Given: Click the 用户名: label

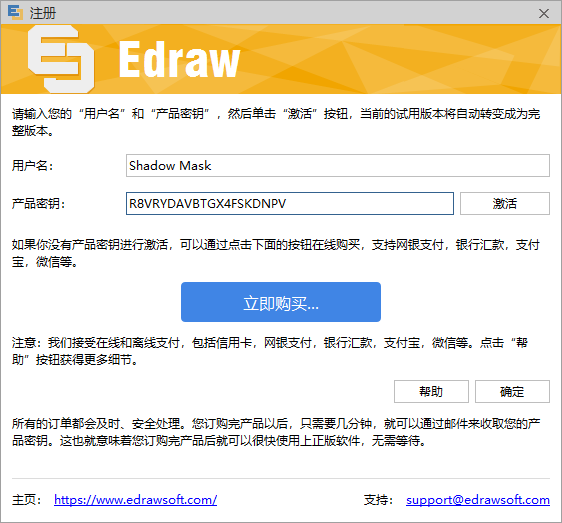Looking at the screenshot, I should coord(33,166).
